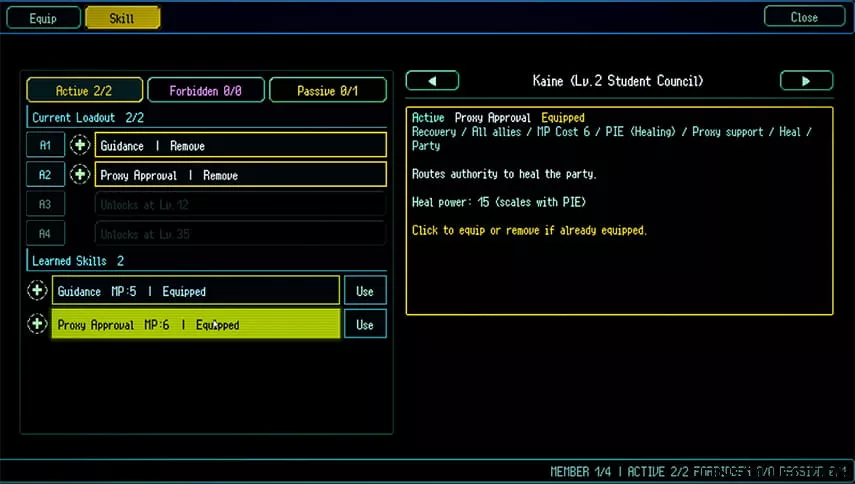
Task: Open the Forbidden 0/0 skills tab
Action: coord(206,90)
